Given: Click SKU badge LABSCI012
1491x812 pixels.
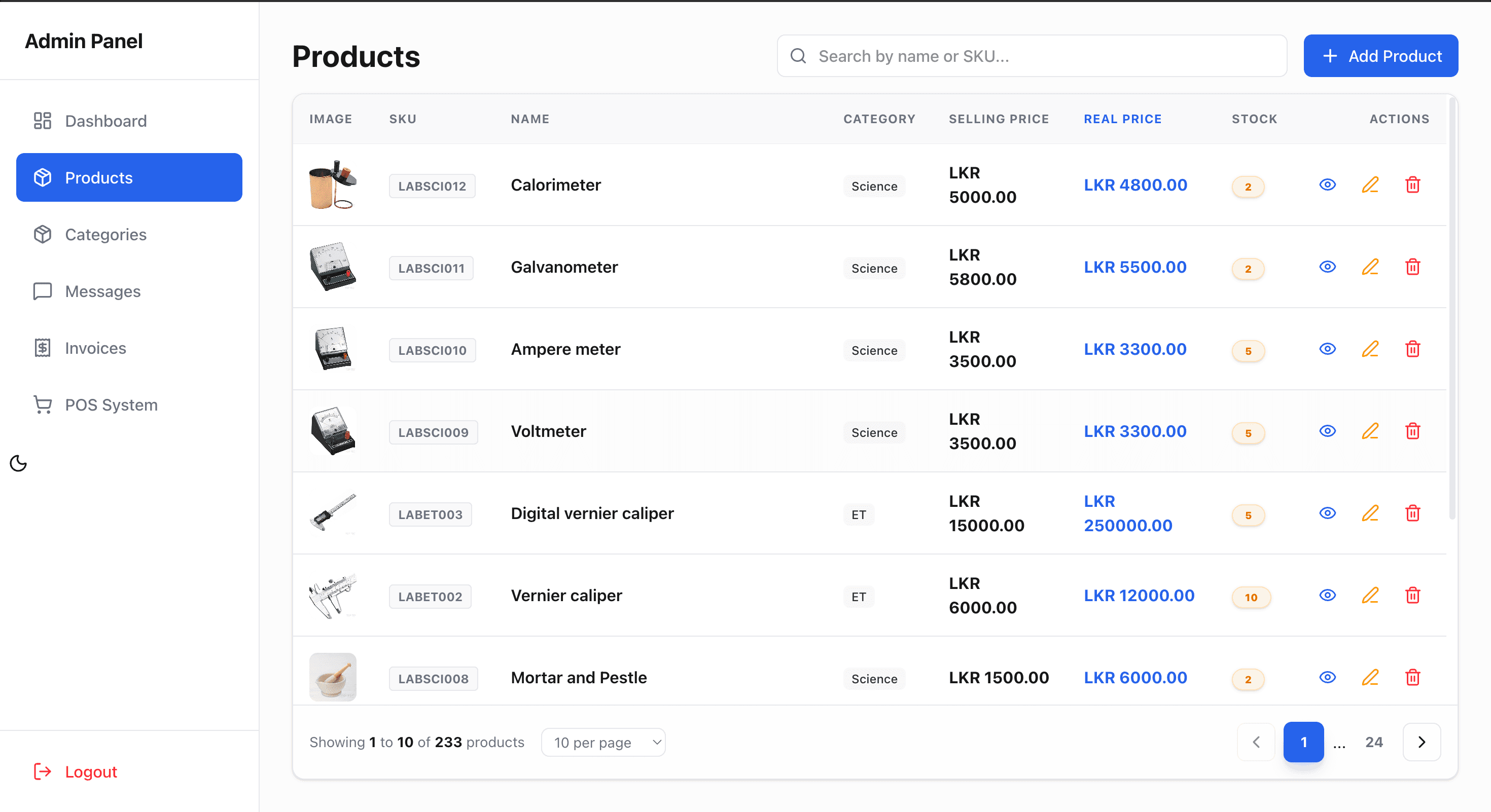Looking at the screenshot, I should pyautogui.click(x=432, y=186).
